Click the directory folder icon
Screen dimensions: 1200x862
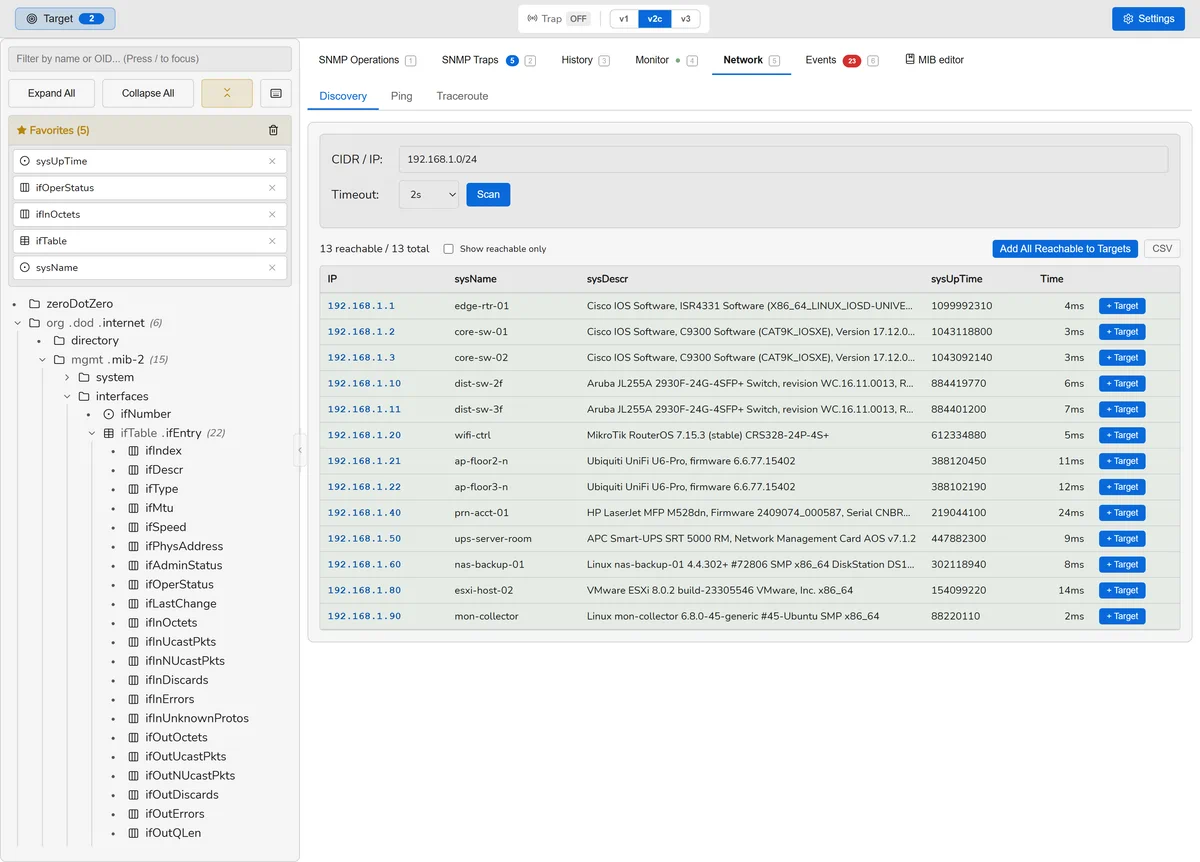click(x=59, y=341)
